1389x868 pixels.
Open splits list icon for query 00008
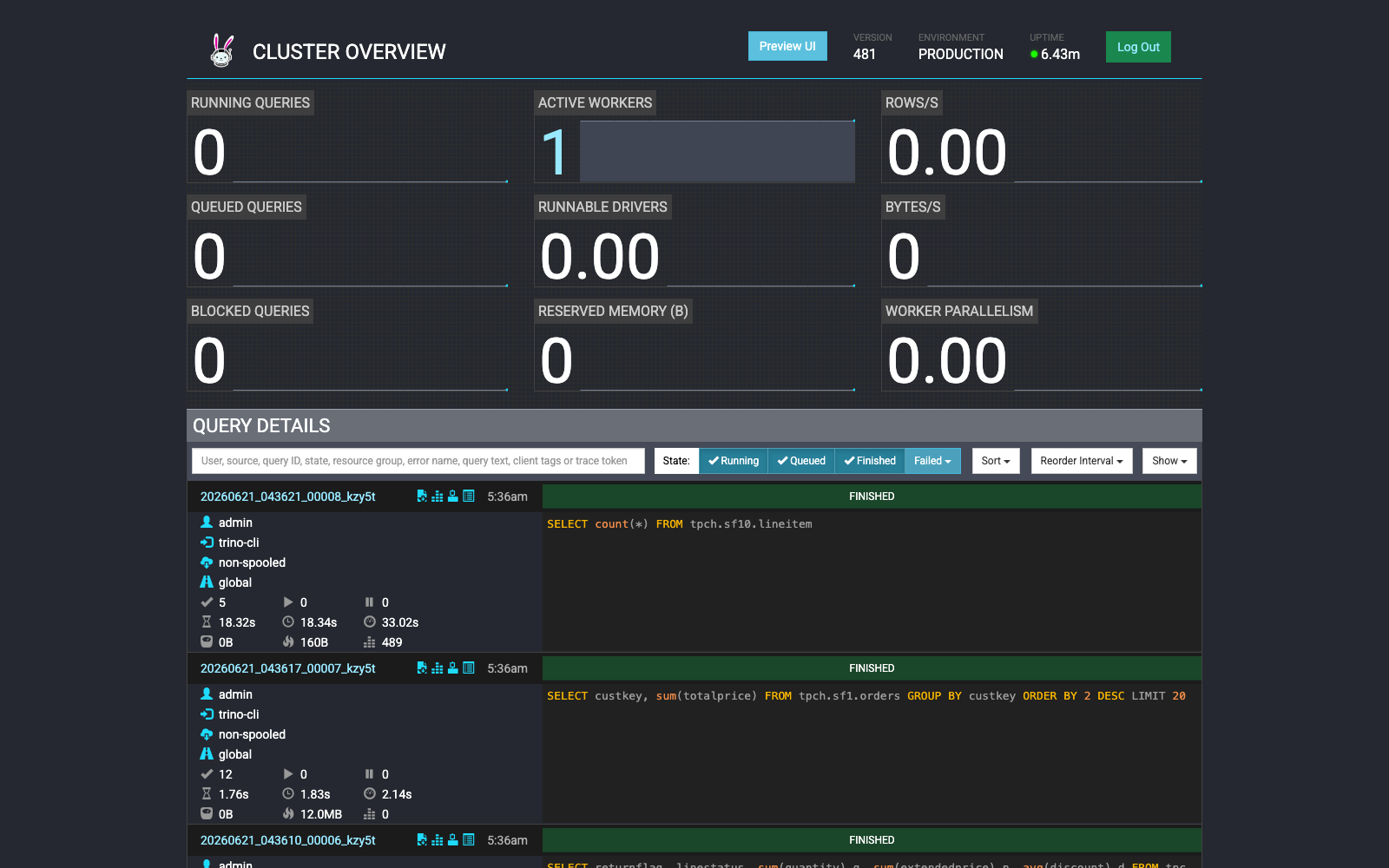point(469,496)
